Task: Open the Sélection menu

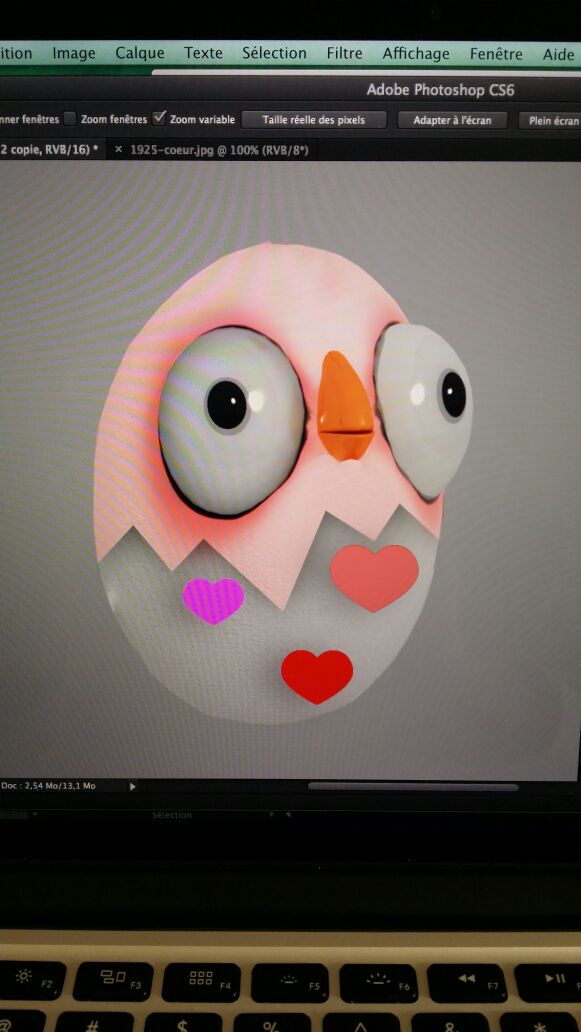Action: tap(274, 53)
